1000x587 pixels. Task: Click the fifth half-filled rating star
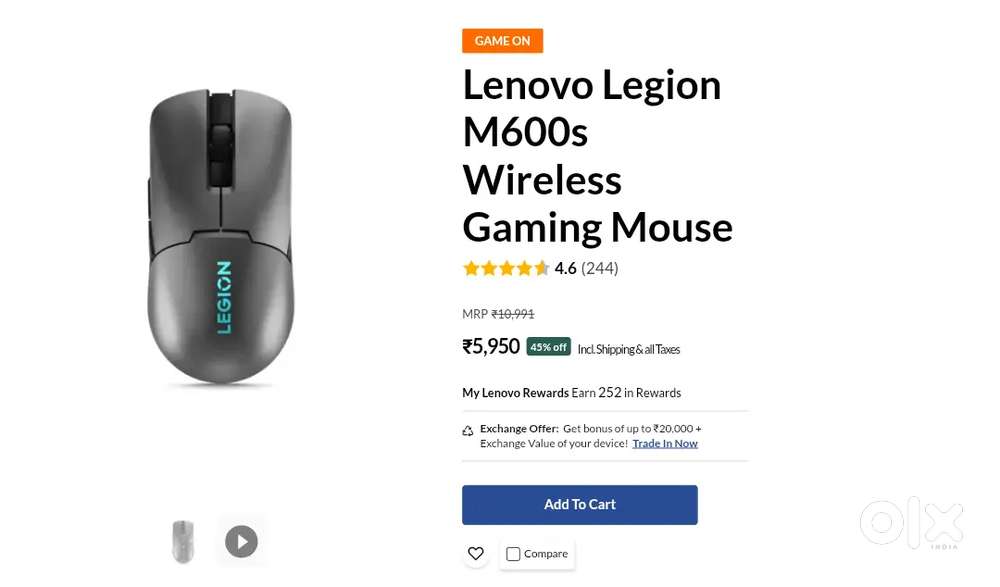543,268
